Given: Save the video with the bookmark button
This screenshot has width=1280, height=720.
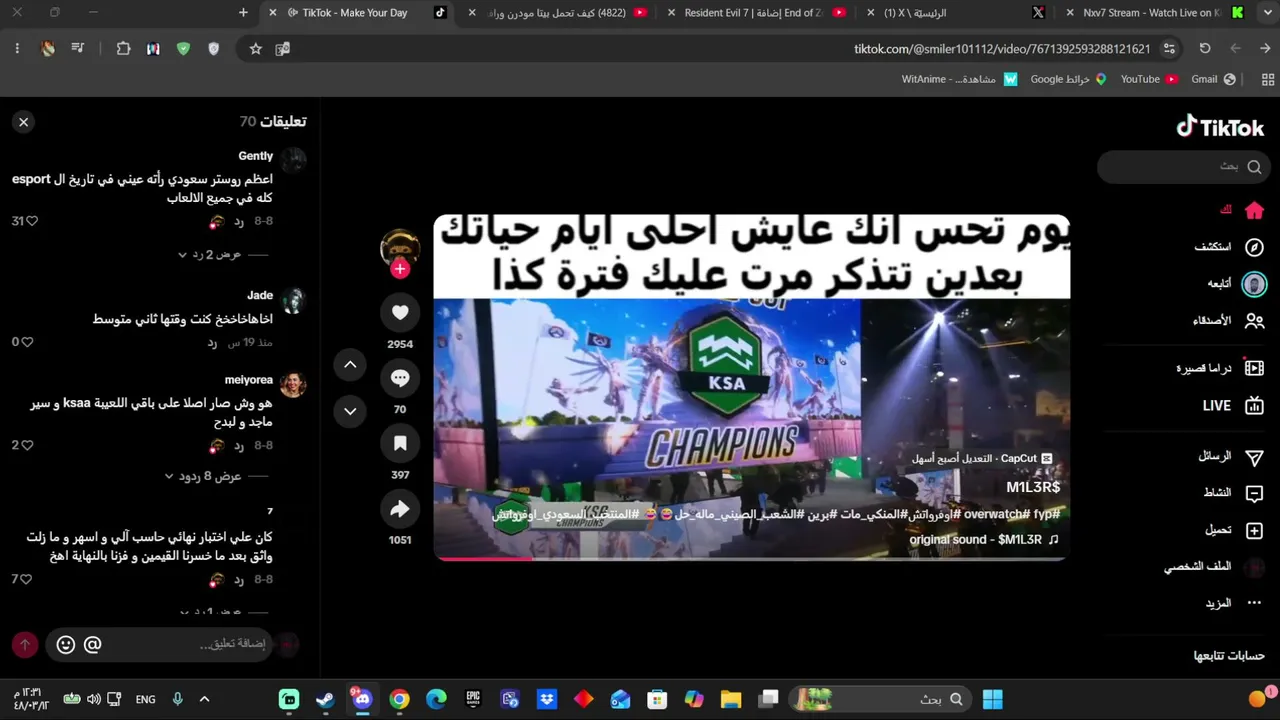Looking at the screenshot, I should click(x=400, y=443).
